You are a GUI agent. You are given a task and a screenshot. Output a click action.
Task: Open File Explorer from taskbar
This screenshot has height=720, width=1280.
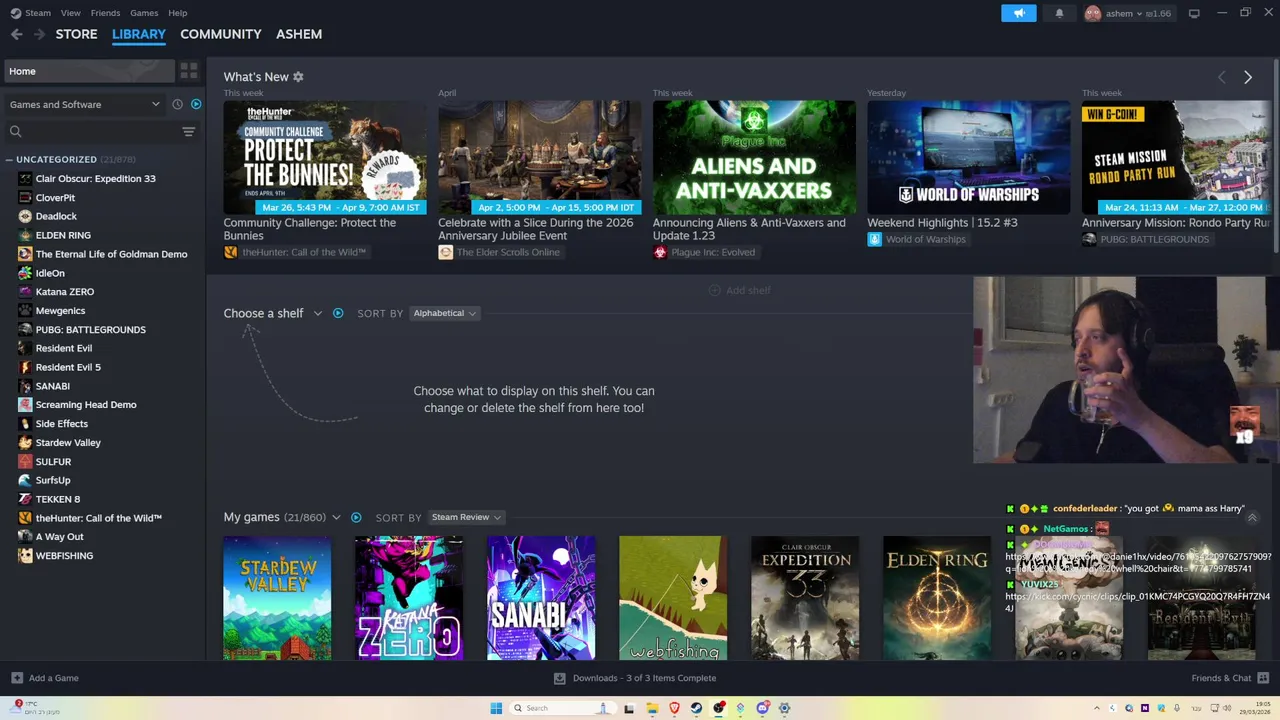tap(652, 708)
